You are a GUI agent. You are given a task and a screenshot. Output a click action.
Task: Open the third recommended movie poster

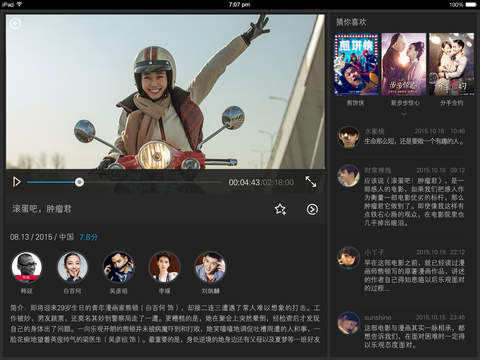pos(451,64)
